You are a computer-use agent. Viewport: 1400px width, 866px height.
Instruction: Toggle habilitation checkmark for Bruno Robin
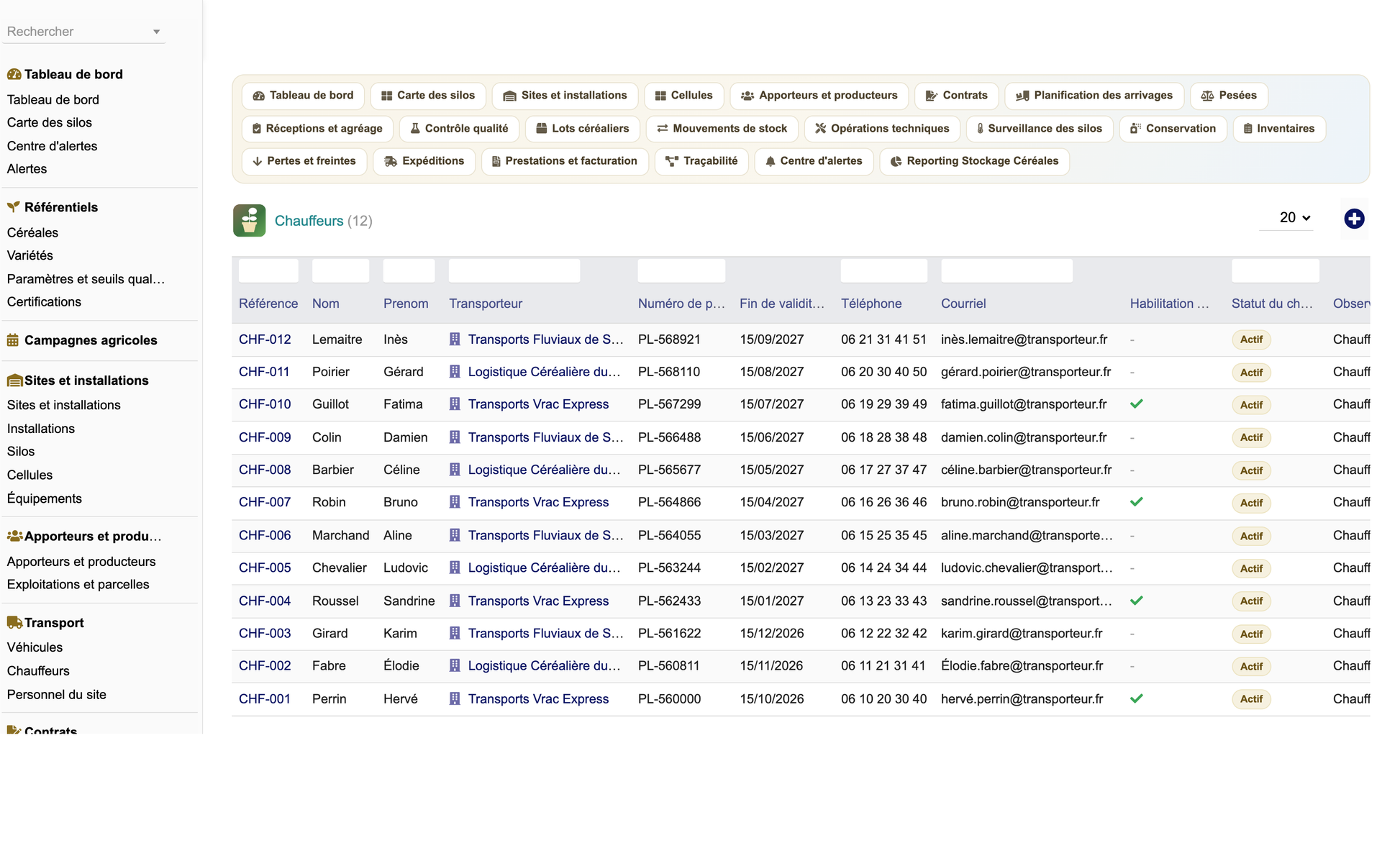(x=1137, y=502)
